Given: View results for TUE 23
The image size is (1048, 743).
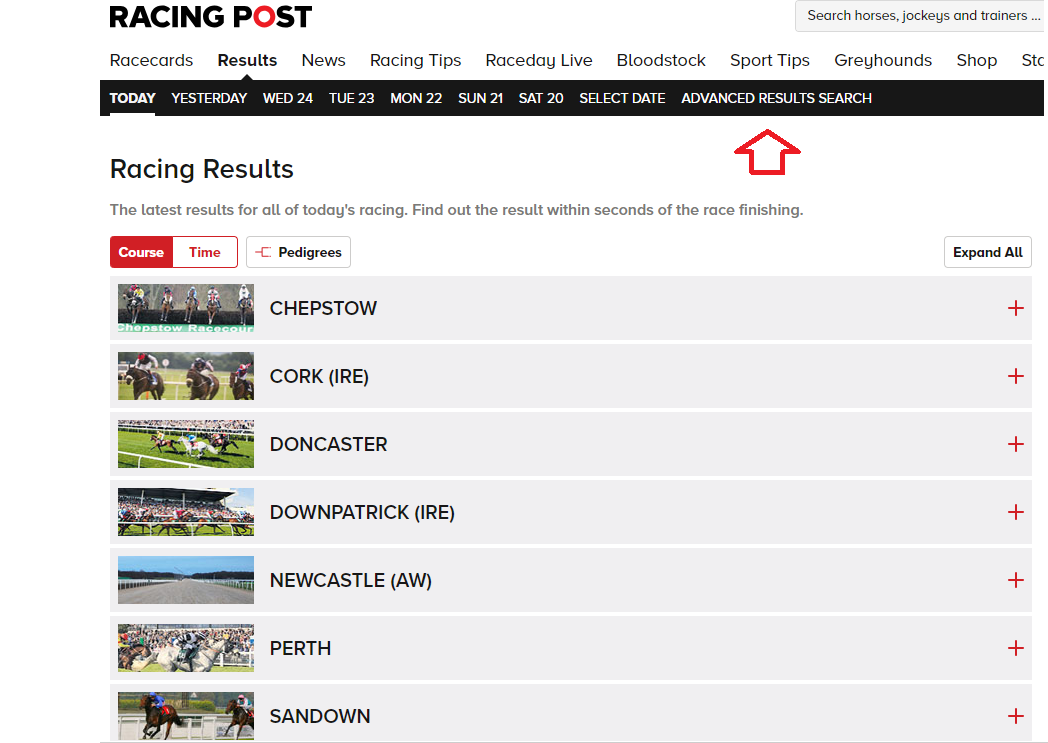Looking at the screenshot, I should click(x=352, y=98).
